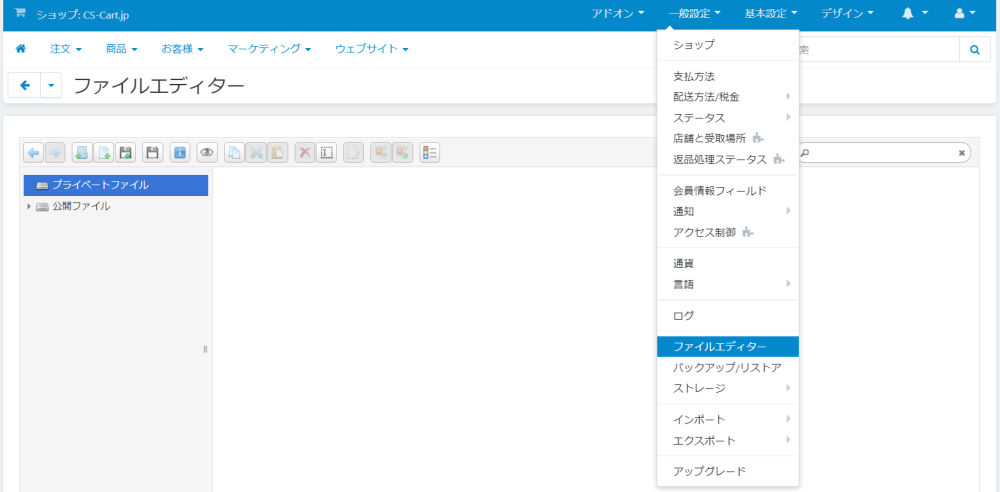Image resolution: width=1000 pixels, height=492 pixels.
Task: Click the search magnifier button
Action: pos(975,49)
